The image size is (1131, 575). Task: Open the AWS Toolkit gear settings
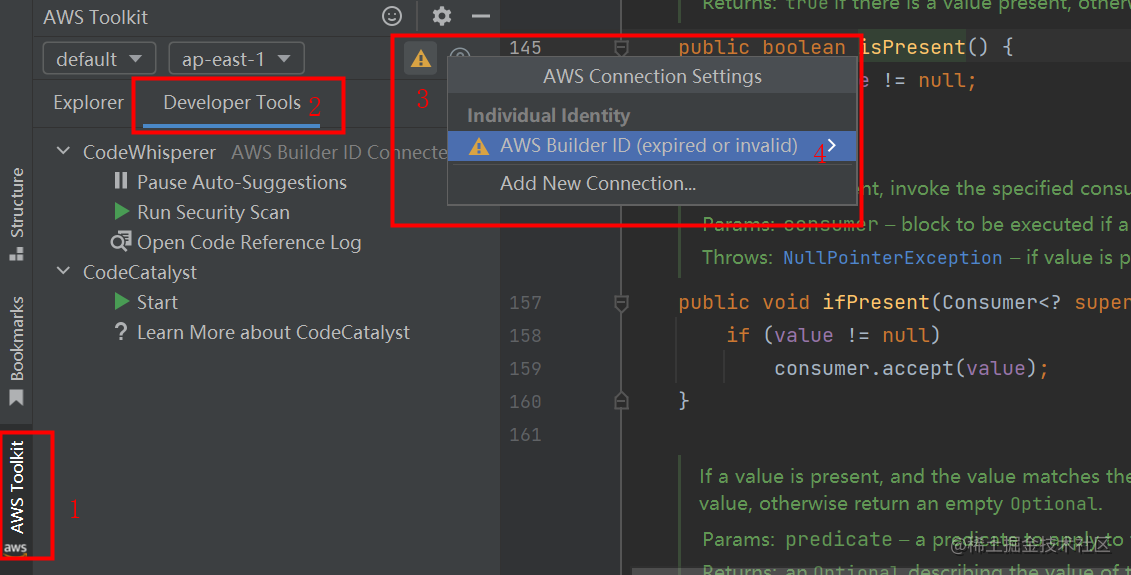click(x=441, y=16)
